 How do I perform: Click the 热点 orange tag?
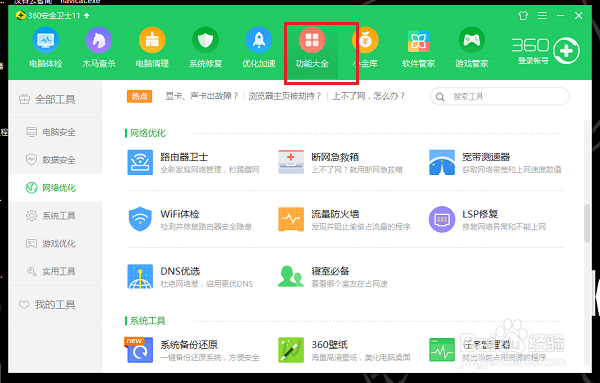click(x=139, y=96)
